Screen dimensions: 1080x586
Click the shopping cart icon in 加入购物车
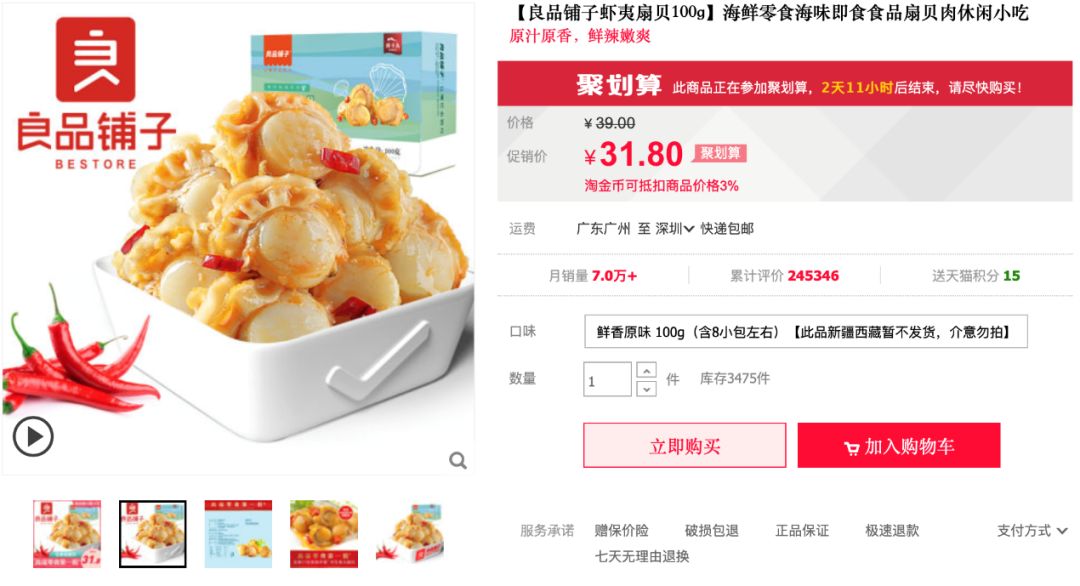[x=851, y=448]
